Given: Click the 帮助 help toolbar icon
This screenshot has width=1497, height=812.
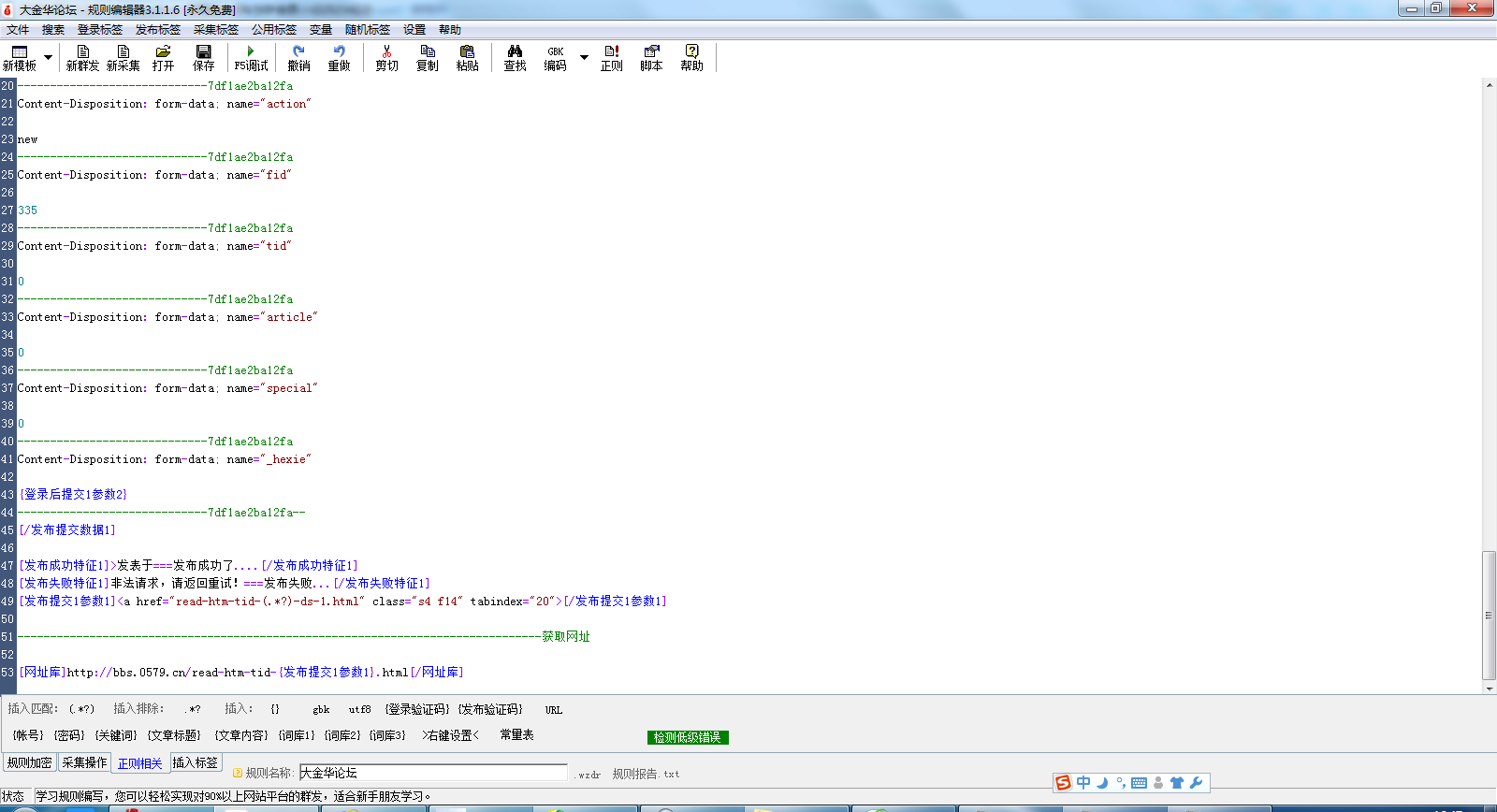Looking at the screenshot, I should pyautogui.click(x=691, y=58).
